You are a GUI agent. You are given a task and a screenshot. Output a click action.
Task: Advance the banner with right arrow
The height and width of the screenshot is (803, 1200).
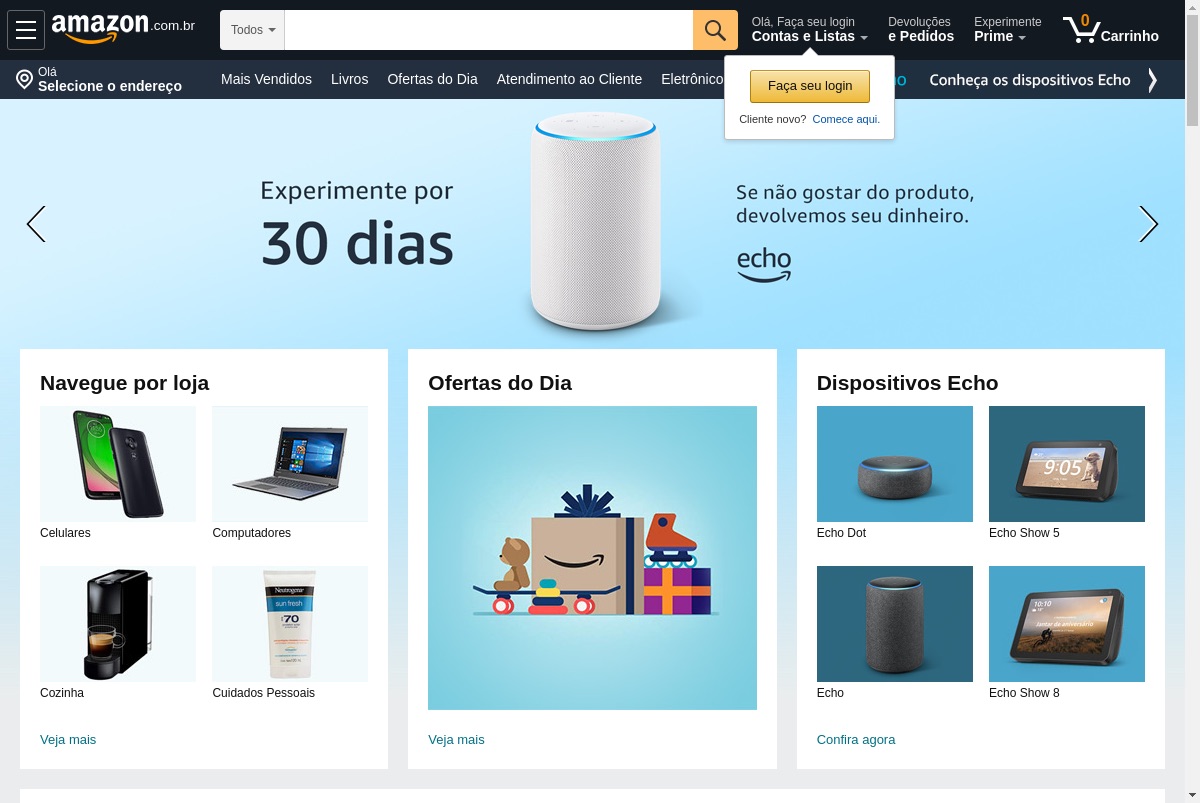click(1149, 224)
